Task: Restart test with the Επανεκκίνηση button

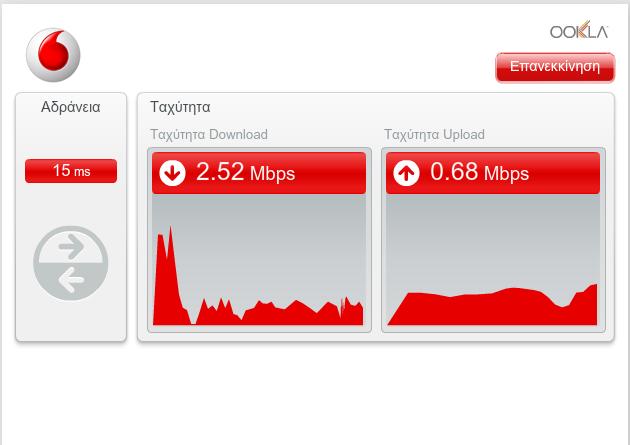Action: (x=555, y=67)
